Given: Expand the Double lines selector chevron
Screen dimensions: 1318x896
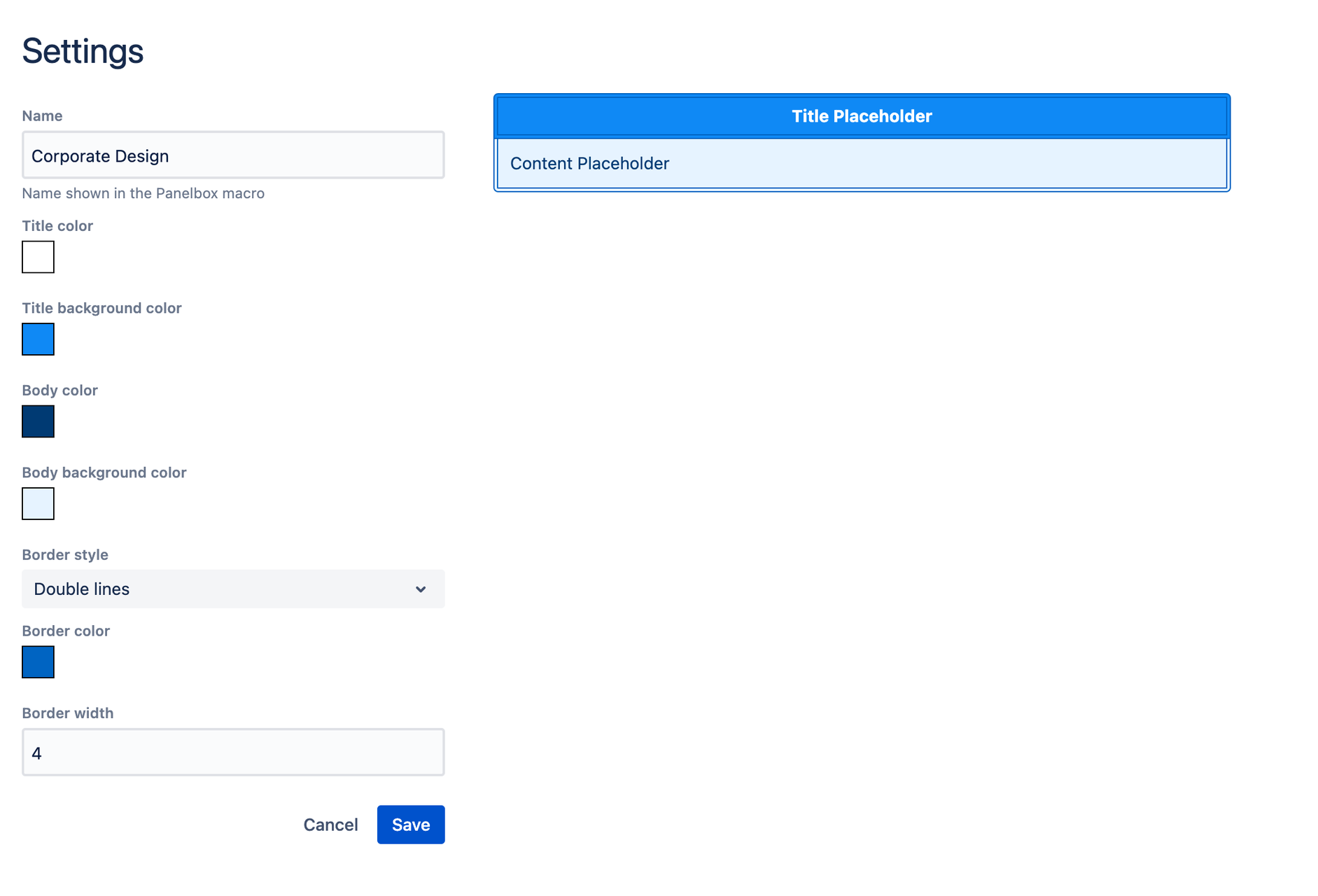Looking at the screenshot, I should [x=421, y=589].
